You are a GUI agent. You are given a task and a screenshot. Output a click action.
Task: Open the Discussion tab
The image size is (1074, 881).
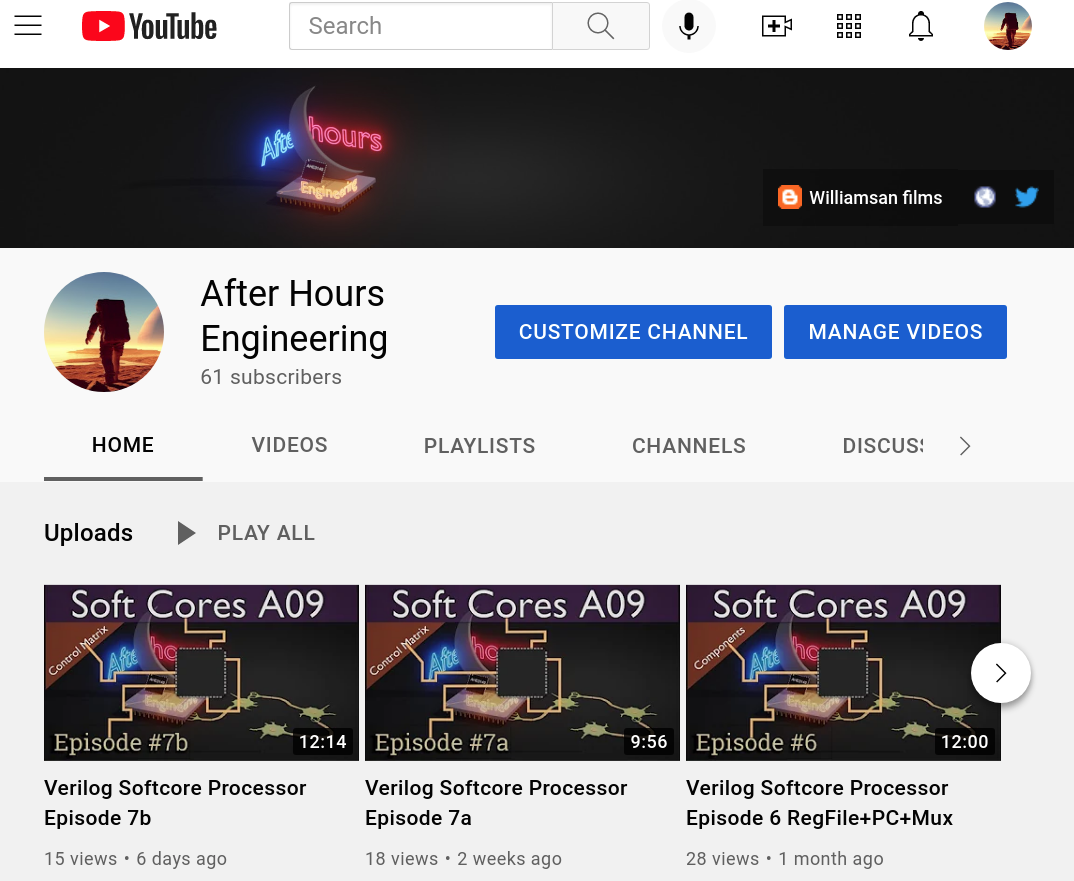click(882, 446)
